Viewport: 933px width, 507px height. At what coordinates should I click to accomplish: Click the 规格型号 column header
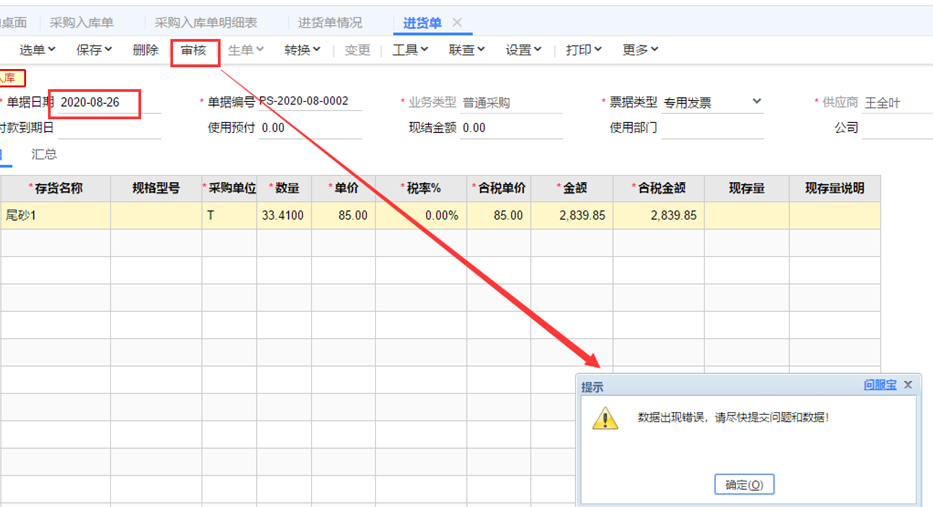point(156,189)
